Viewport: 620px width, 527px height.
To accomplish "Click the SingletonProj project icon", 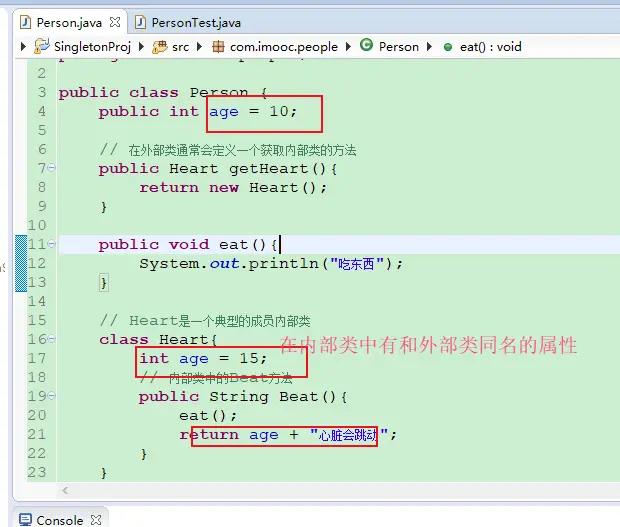I will [42, 46].
